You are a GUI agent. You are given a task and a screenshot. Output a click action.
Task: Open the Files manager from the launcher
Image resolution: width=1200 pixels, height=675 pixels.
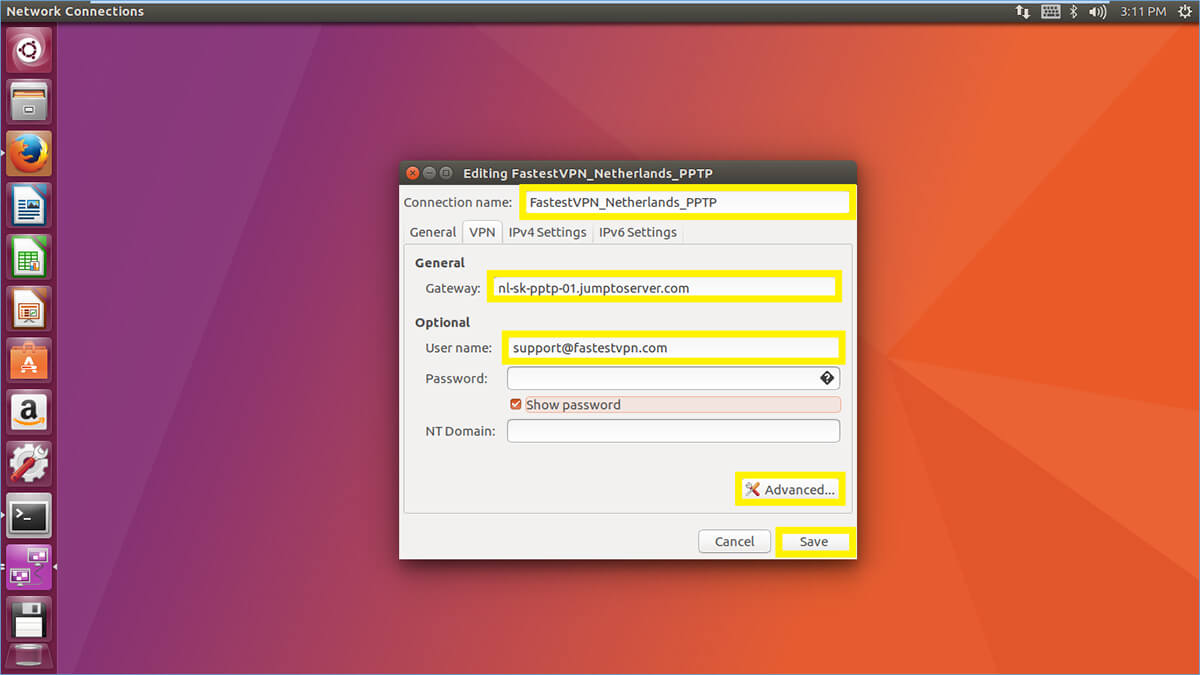(x=29, y=101)
